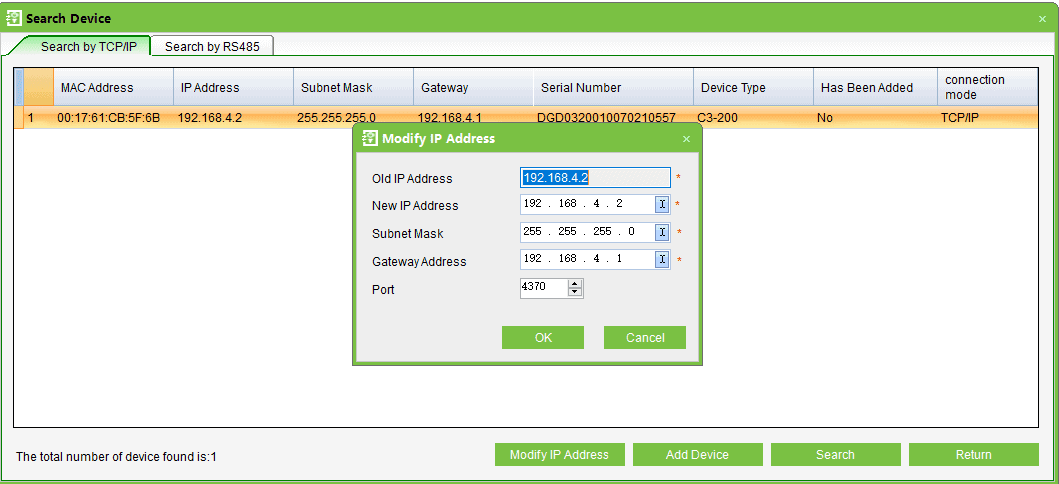Decrease the Port value with down arrow
Screen dimensions: 1059x484
[x=575, y=293]
